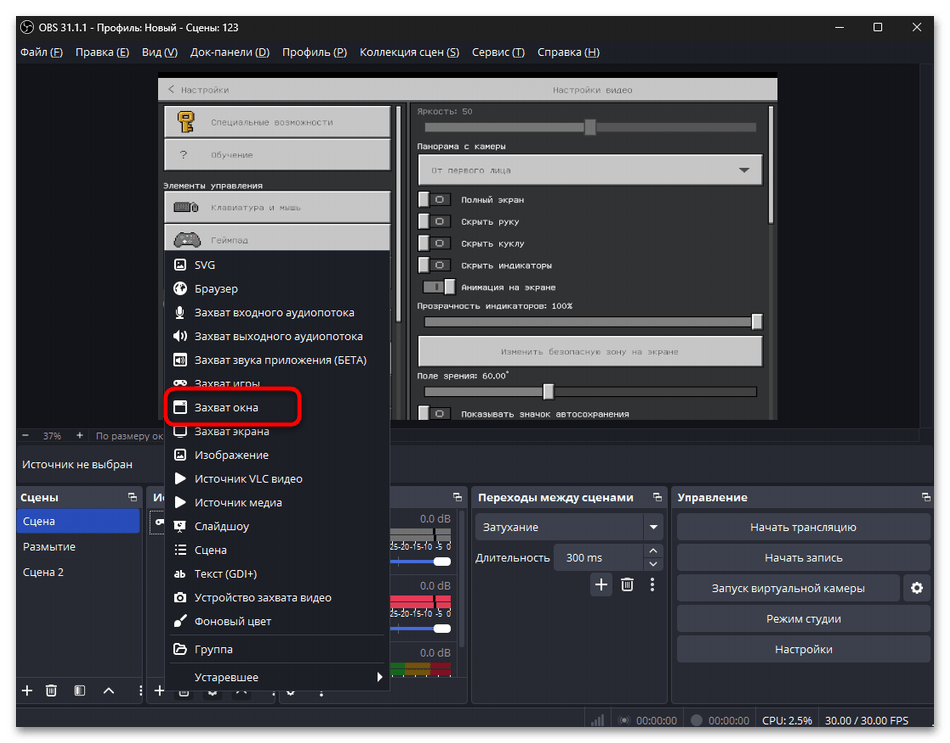Open scene filters icon in Сцены panel

79,690
